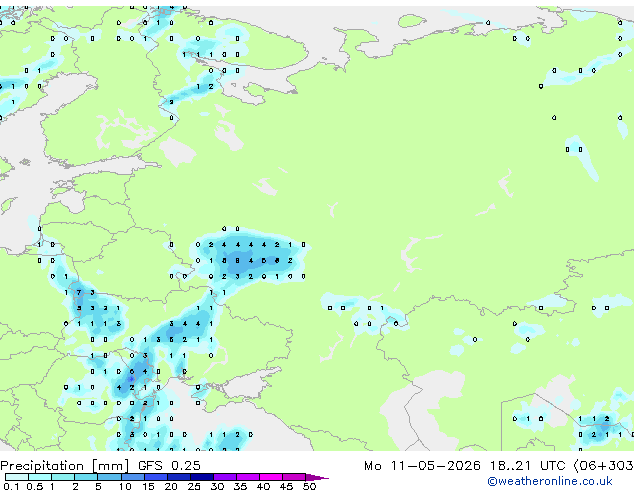The height and width of the screenshot is (490, 634).
Task: Open the weatheronline.co.uk link
Action: point(550,481)
